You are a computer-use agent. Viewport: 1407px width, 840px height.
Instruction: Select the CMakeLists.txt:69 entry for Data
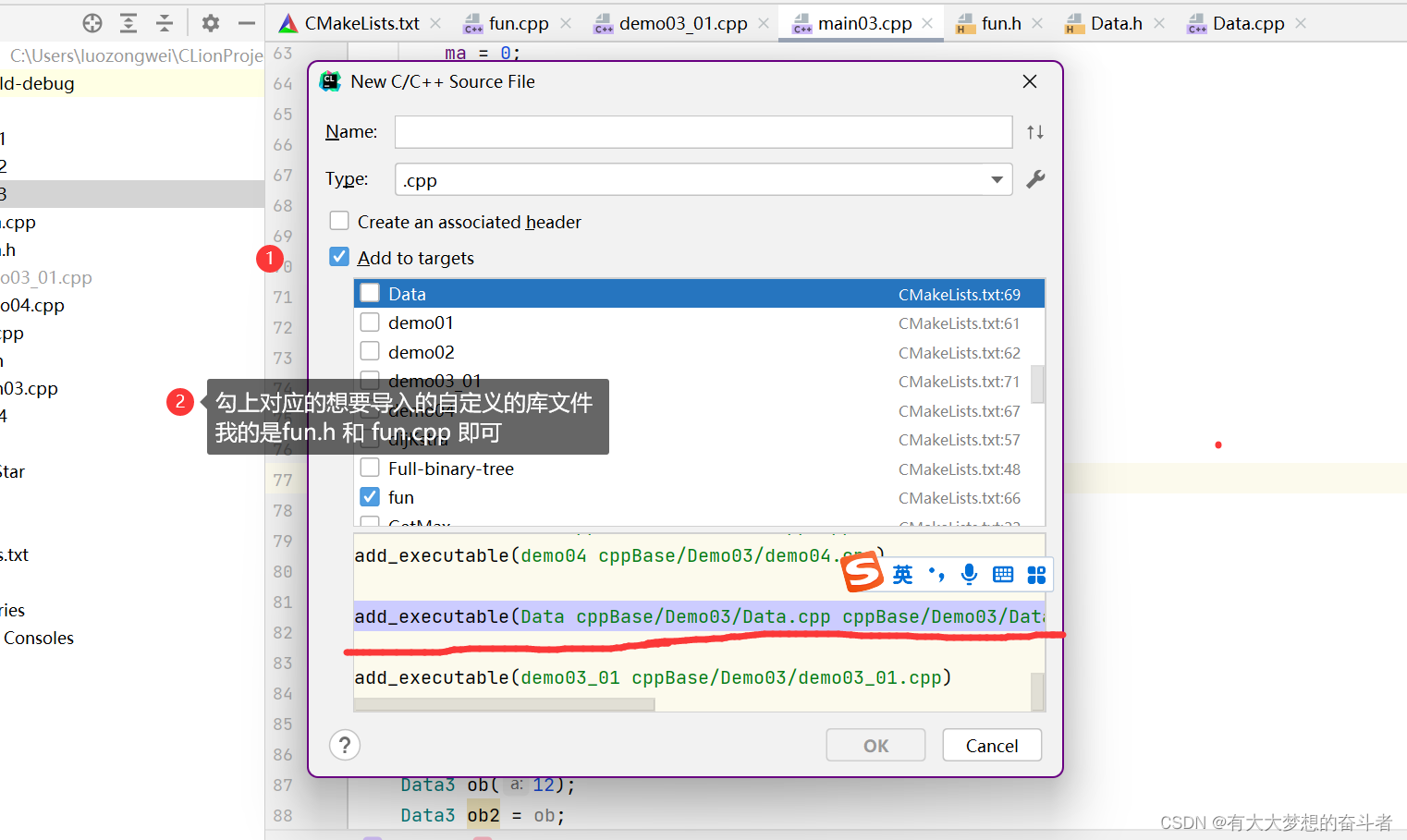960,295
